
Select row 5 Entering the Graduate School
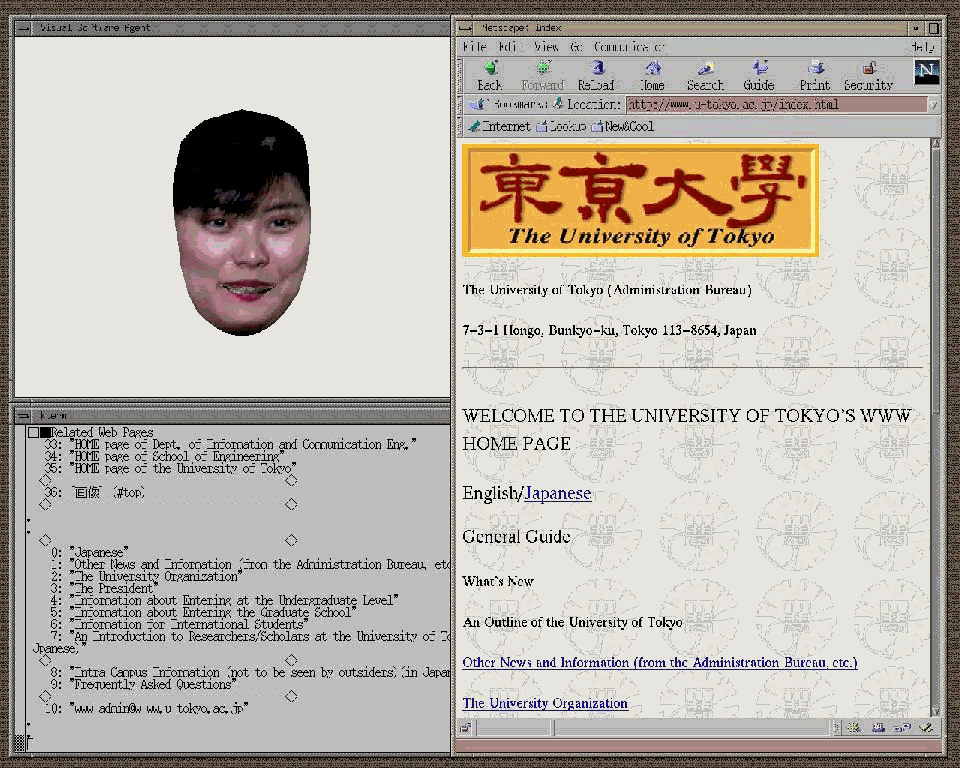point(203,612)
